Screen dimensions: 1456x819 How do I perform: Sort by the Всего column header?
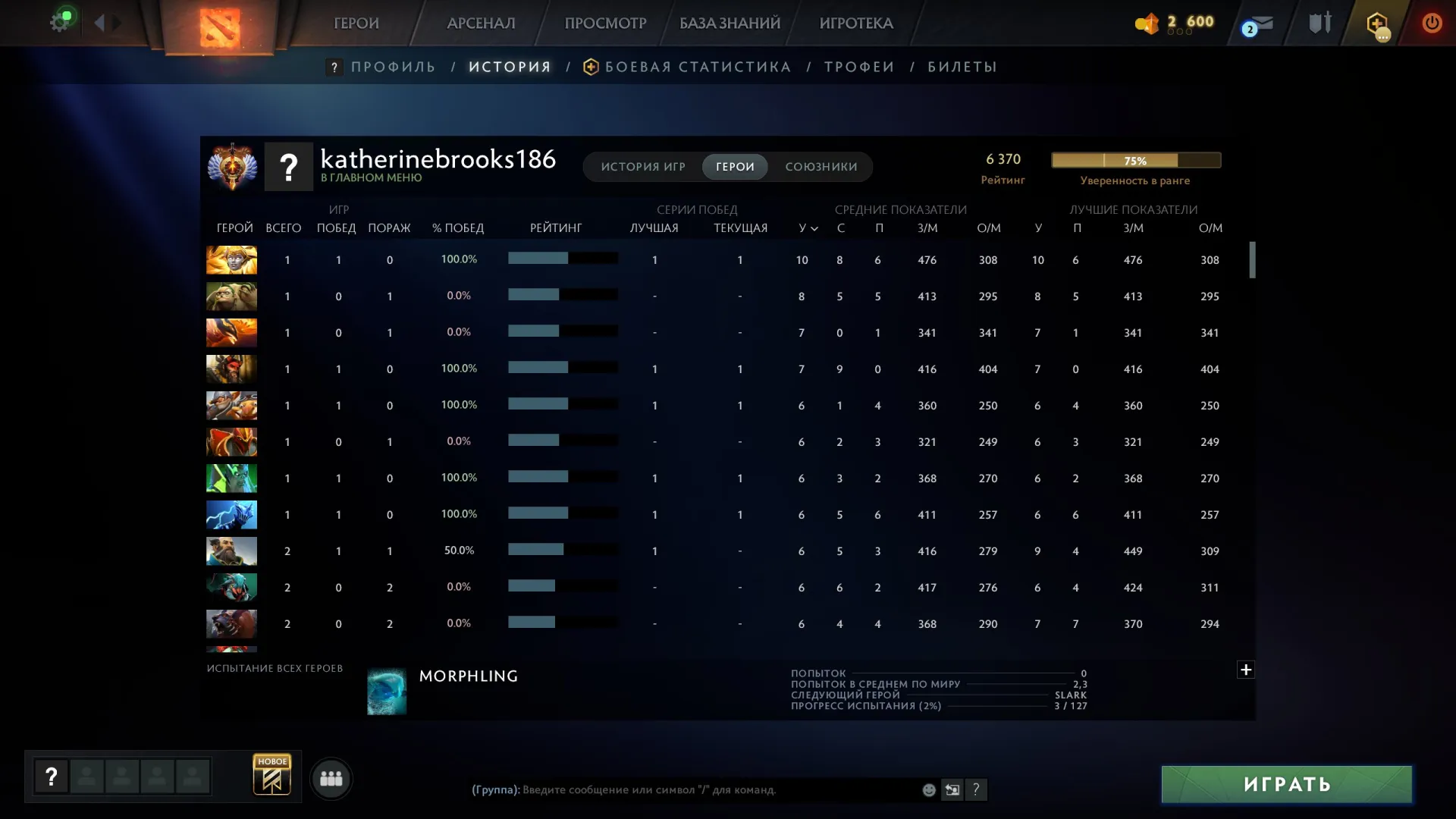click(x=284, y=228)
